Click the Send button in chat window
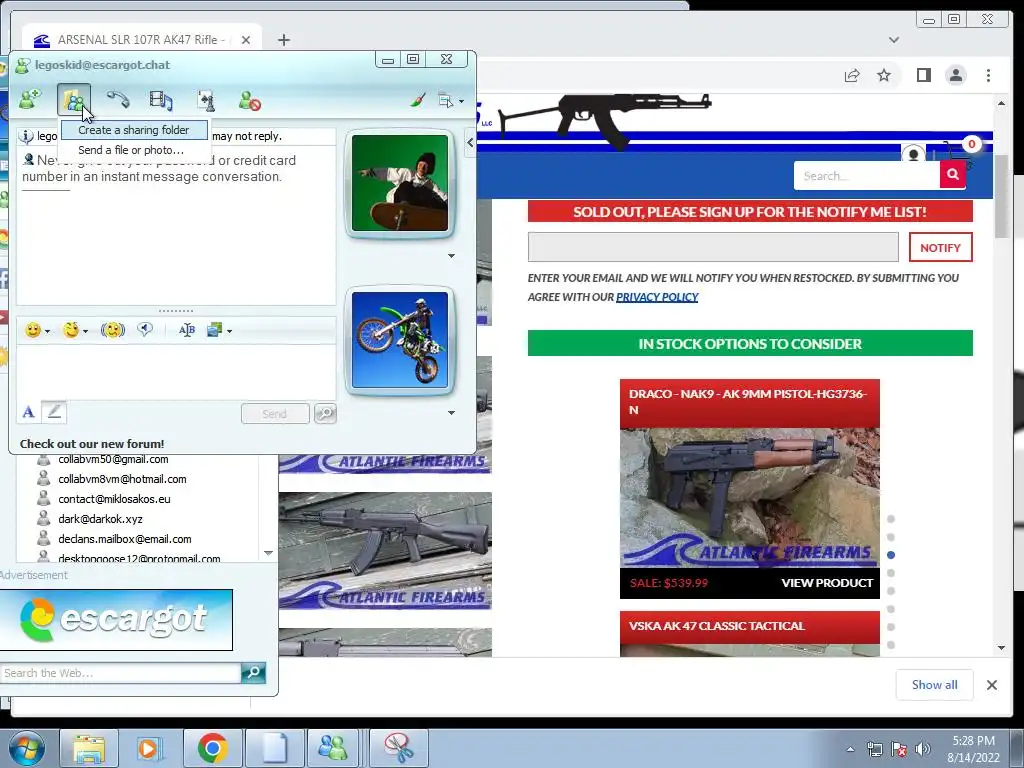The height and width of the screenshot is (768, 1024). pos(275,413)
